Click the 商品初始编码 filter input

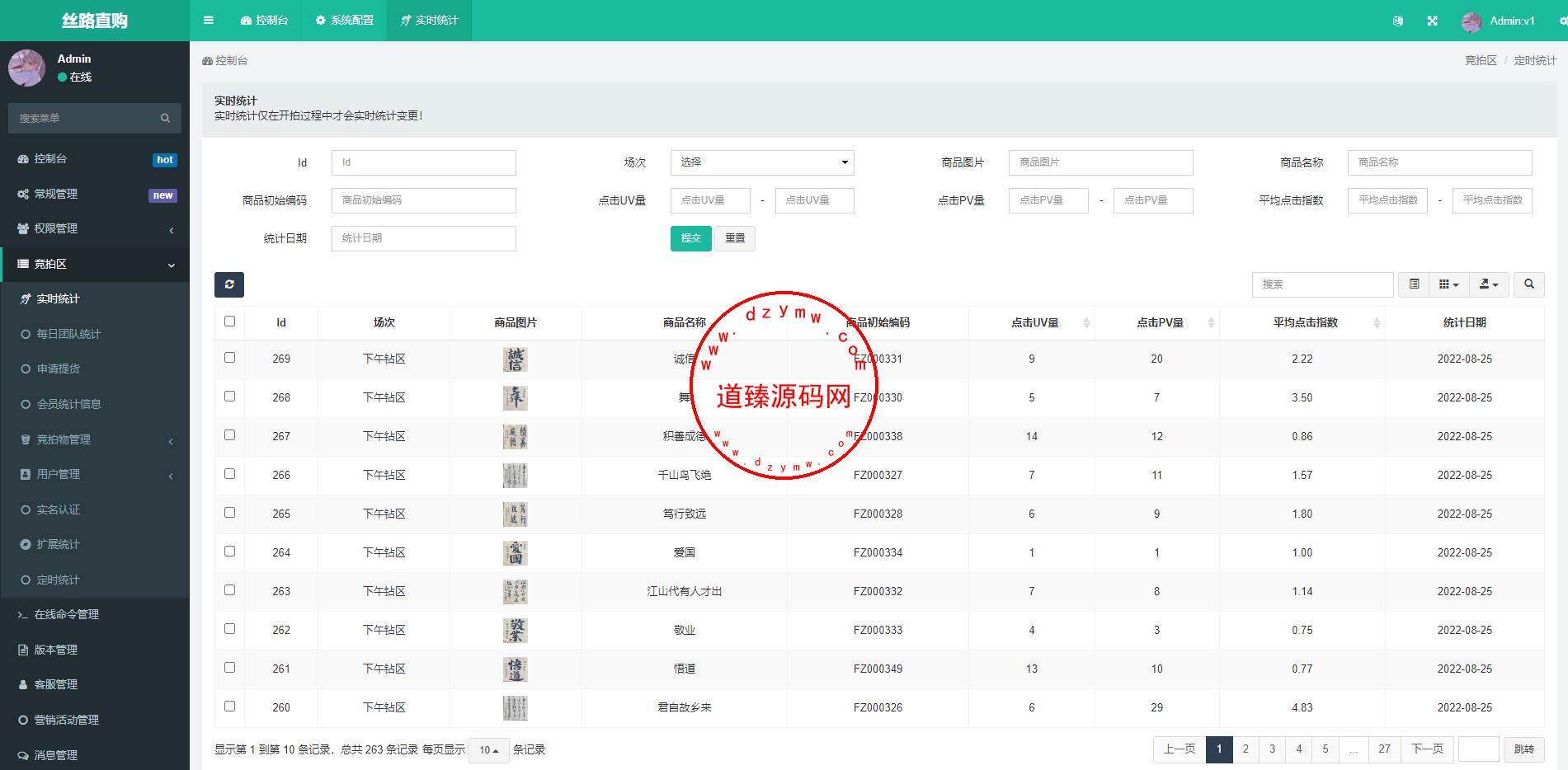coord(424,200)
